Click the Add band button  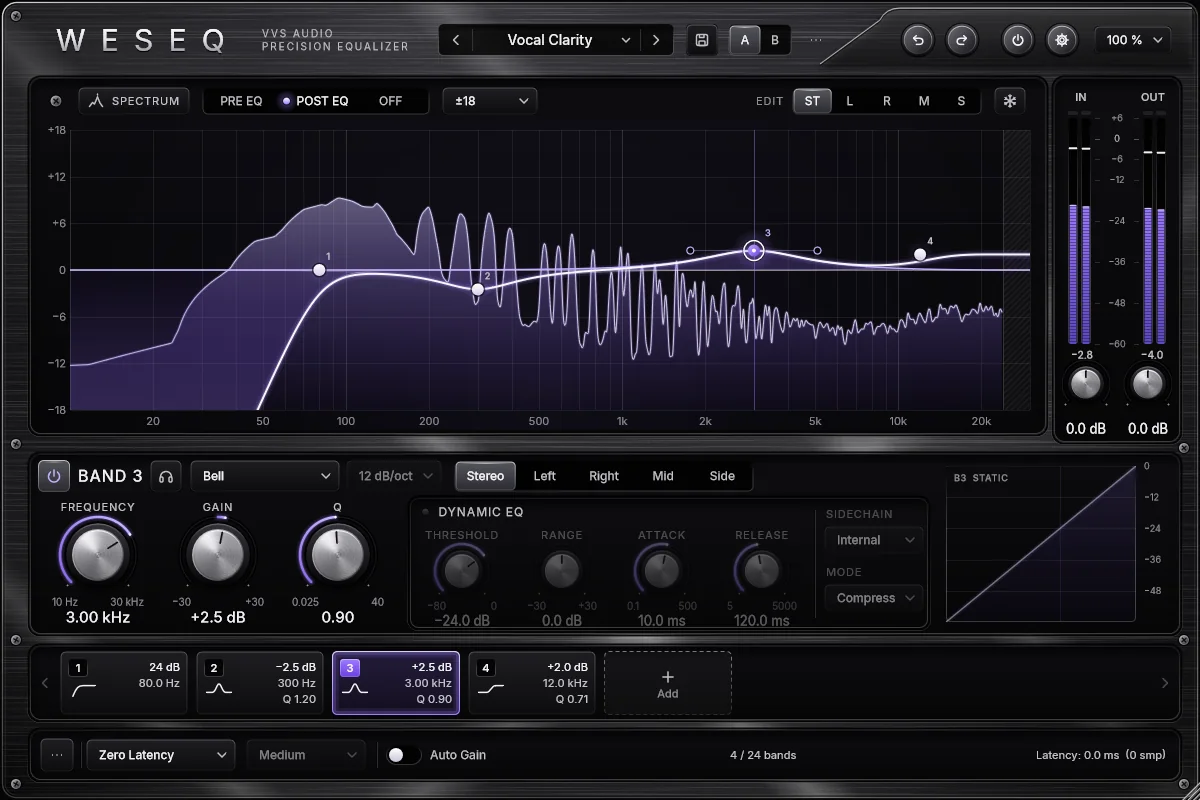point(668,684)
